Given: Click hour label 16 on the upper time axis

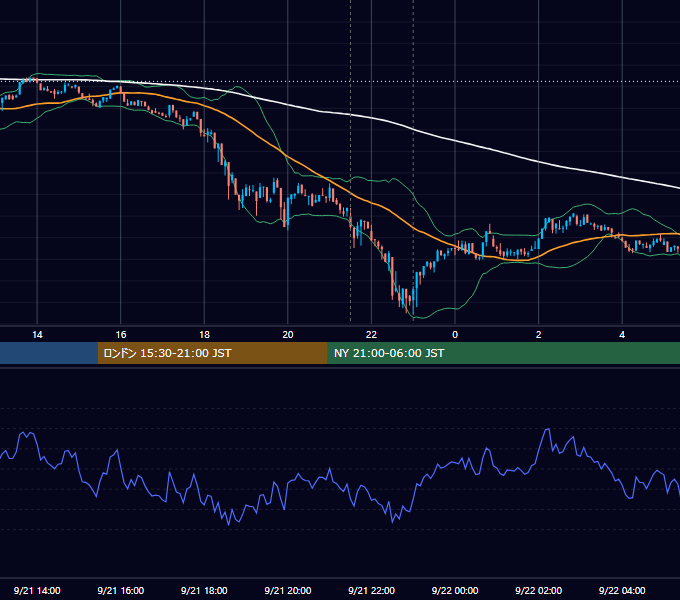Looking at the screenshot, I should [x=121, y=335].
